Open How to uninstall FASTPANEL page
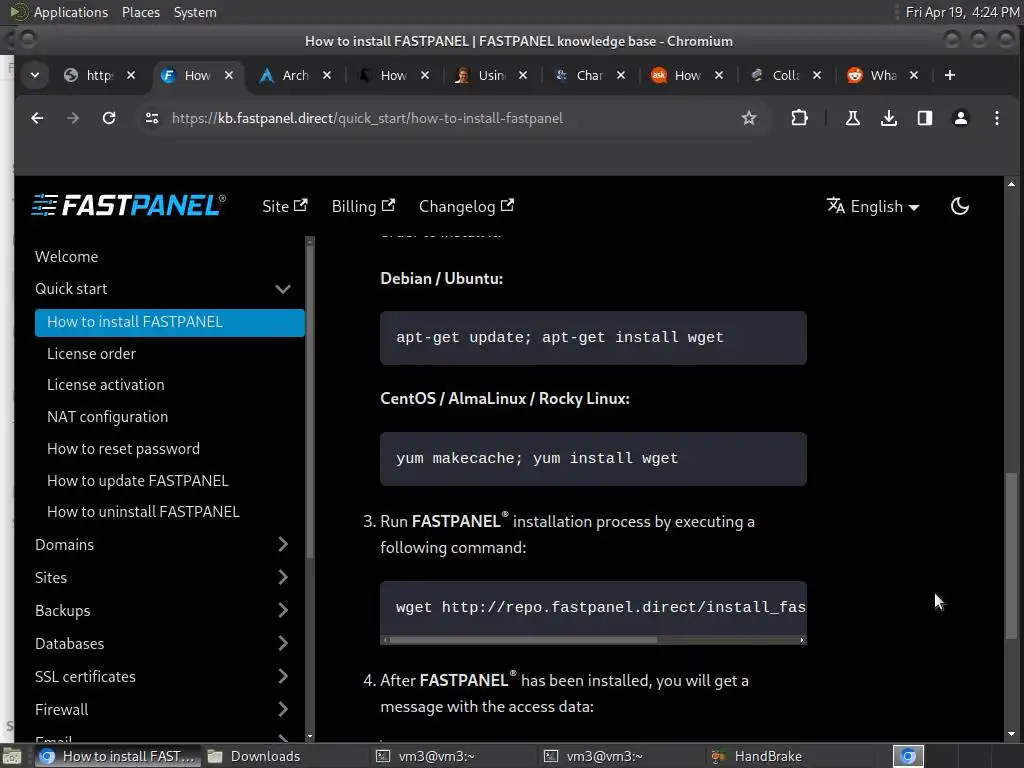The image size is (1024, 768). click(143, 511)
